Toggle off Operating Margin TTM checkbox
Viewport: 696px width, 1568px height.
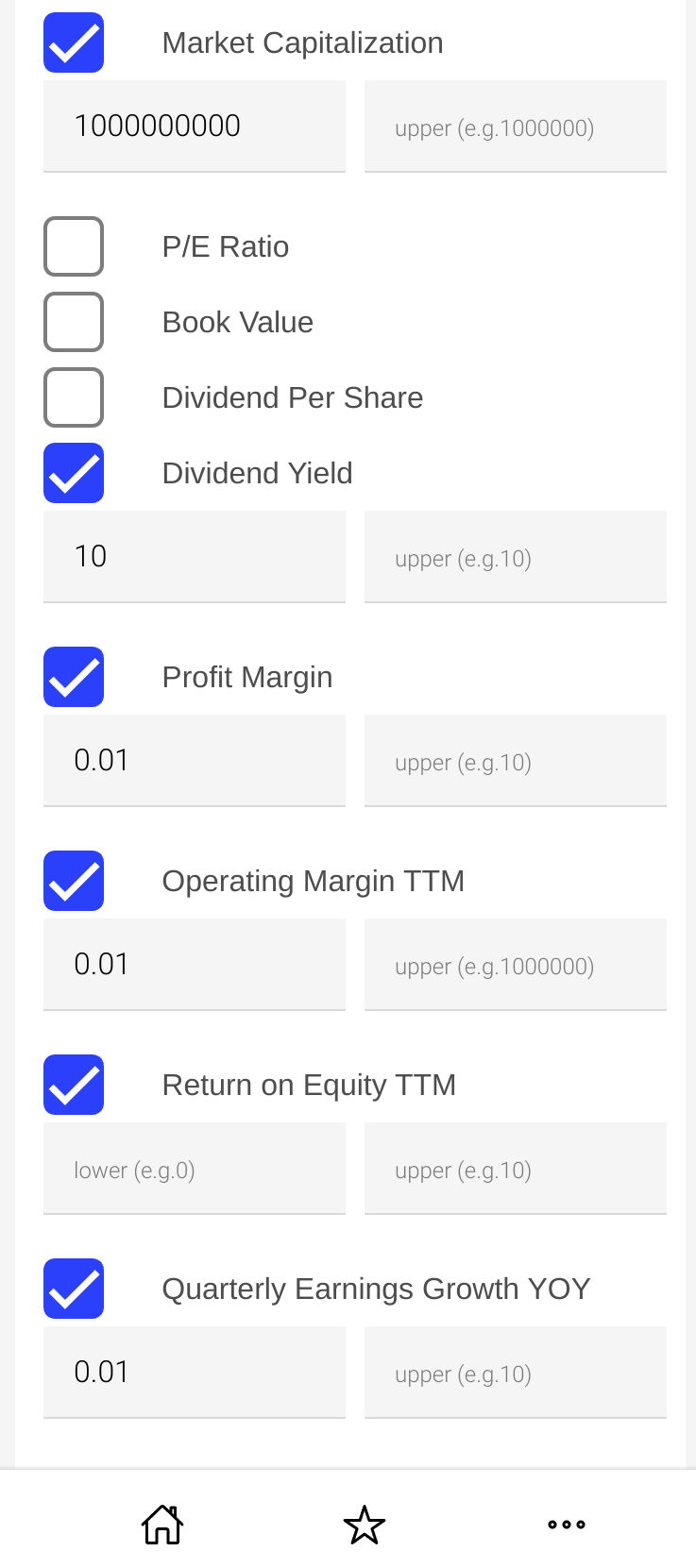click(74, 881)
